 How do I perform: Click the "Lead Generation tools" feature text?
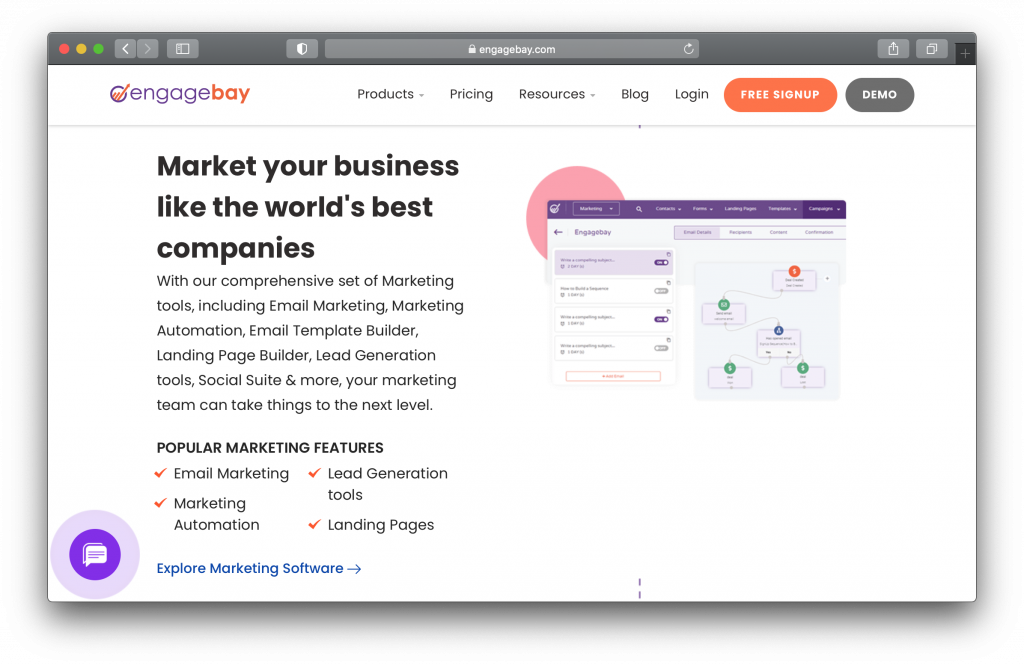[x=388, y=484]
